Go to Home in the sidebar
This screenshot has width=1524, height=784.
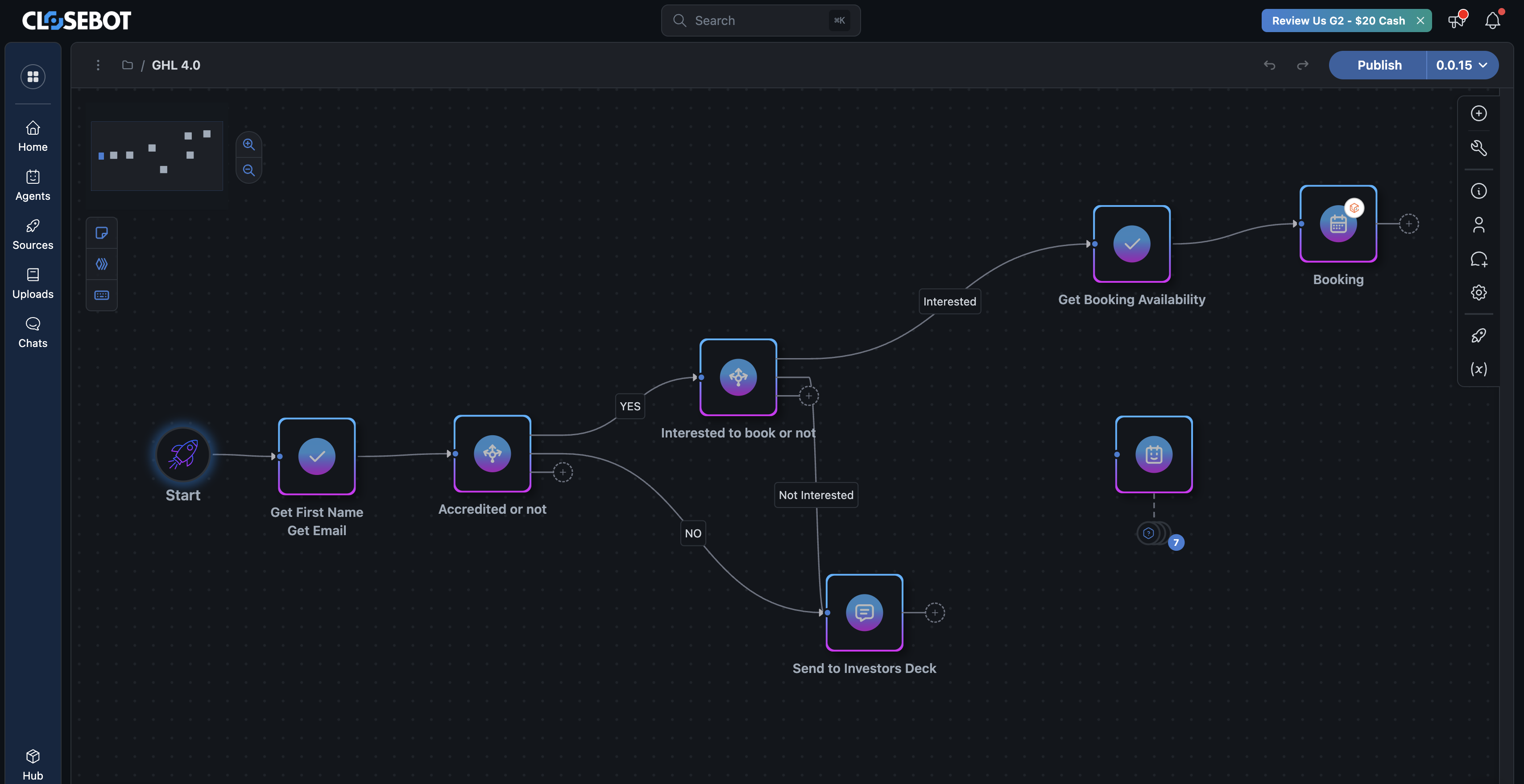(x=33, y=136)
